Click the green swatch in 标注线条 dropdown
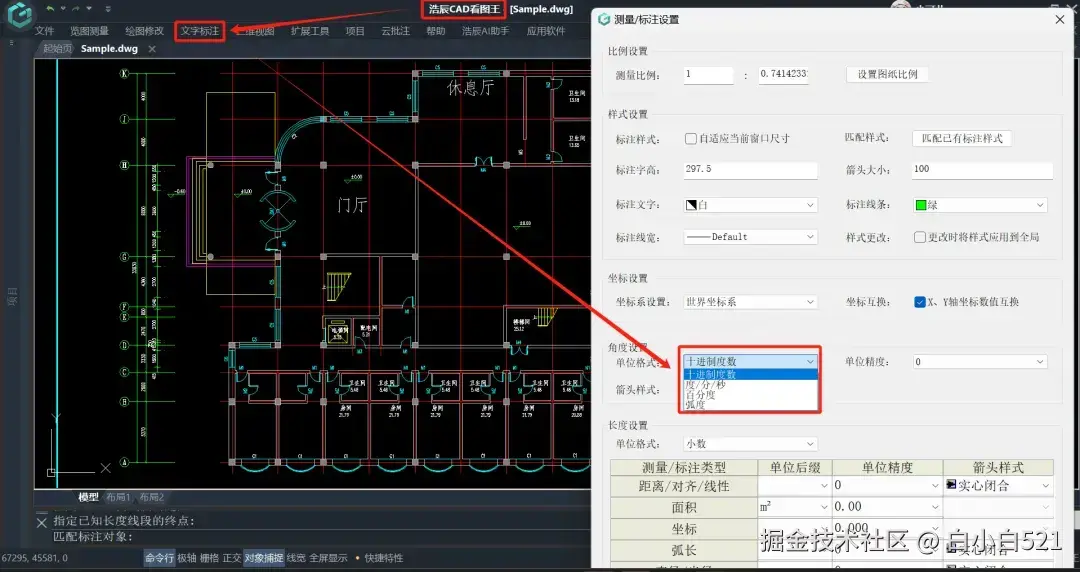The image size is (1080, 572). [921, 205]
